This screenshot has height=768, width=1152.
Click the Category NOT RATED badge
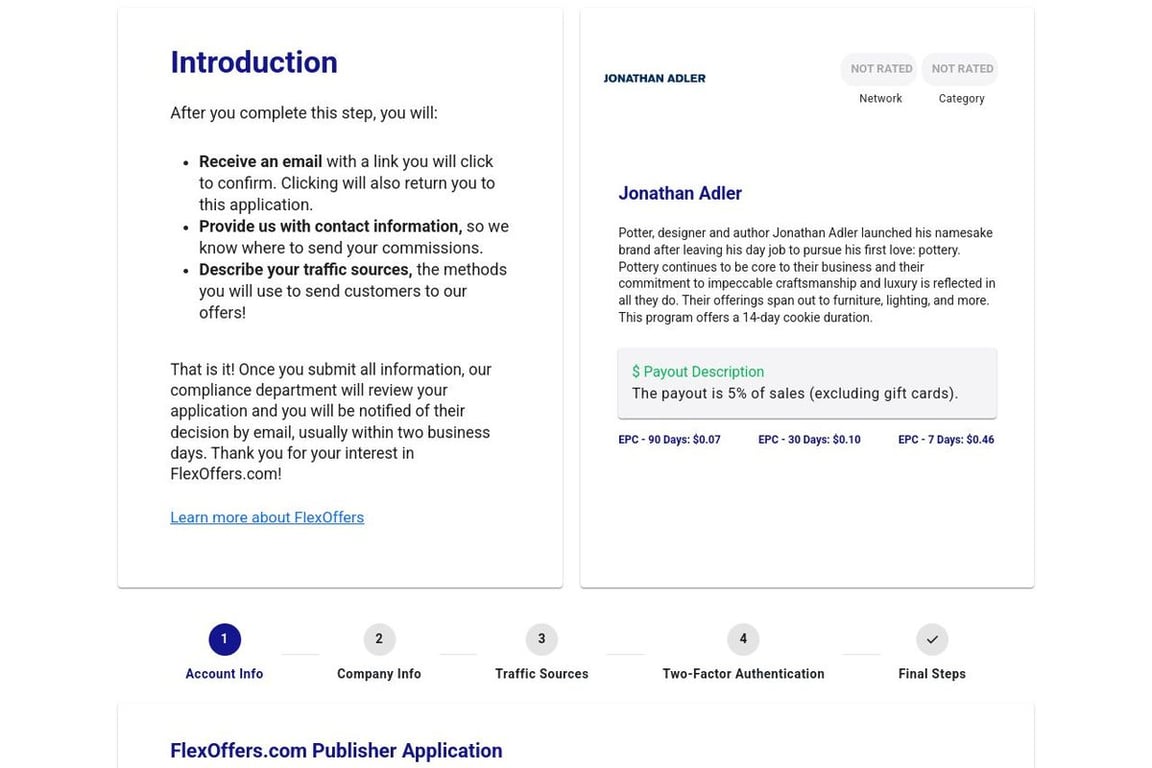961,68
